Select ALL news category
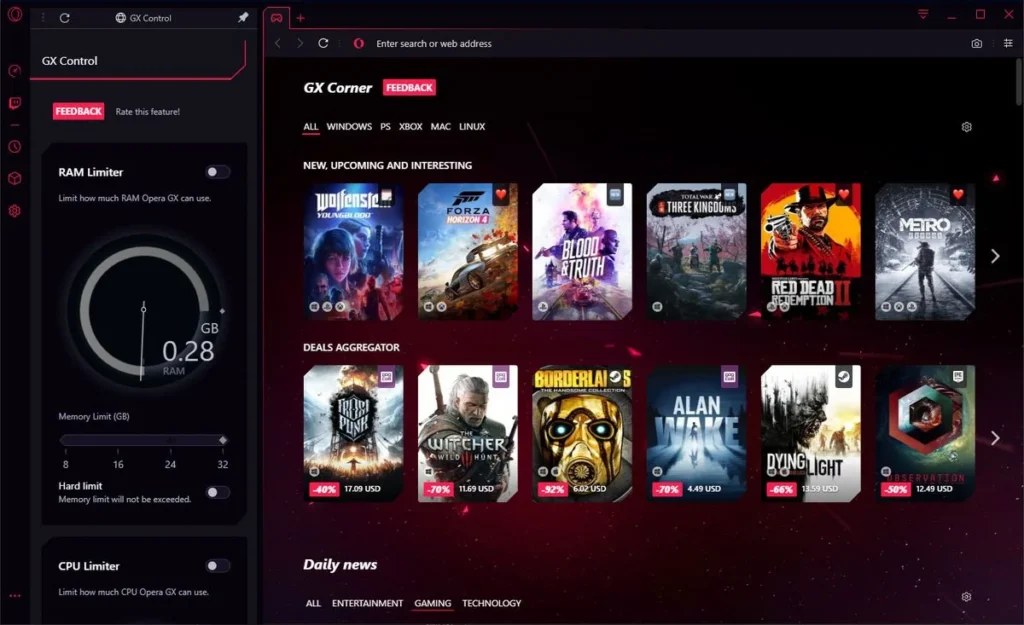The width and height of the screenshot is (1024, 625). [313, 603]
